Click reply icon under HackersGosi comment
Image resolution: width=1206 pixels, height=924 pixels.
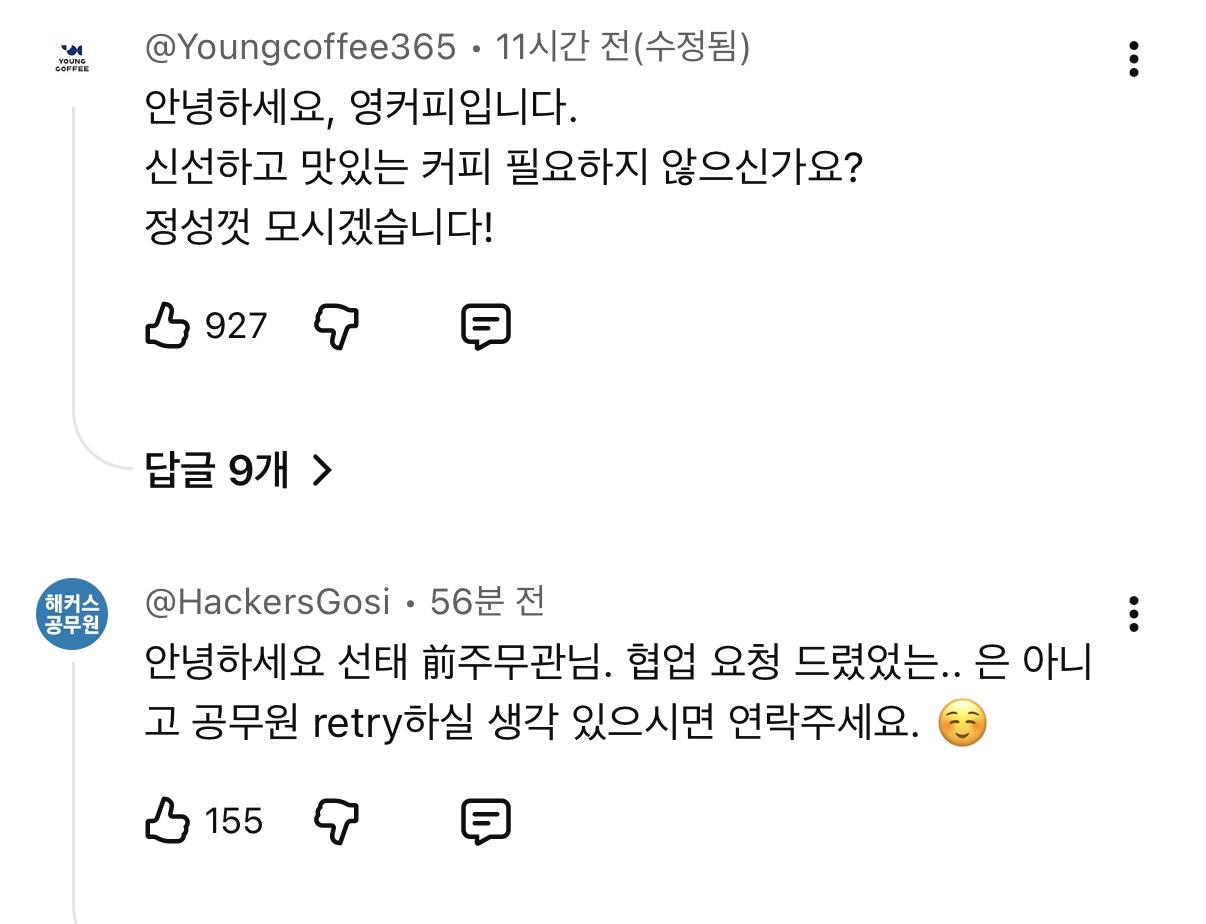[x=486, y=821]
